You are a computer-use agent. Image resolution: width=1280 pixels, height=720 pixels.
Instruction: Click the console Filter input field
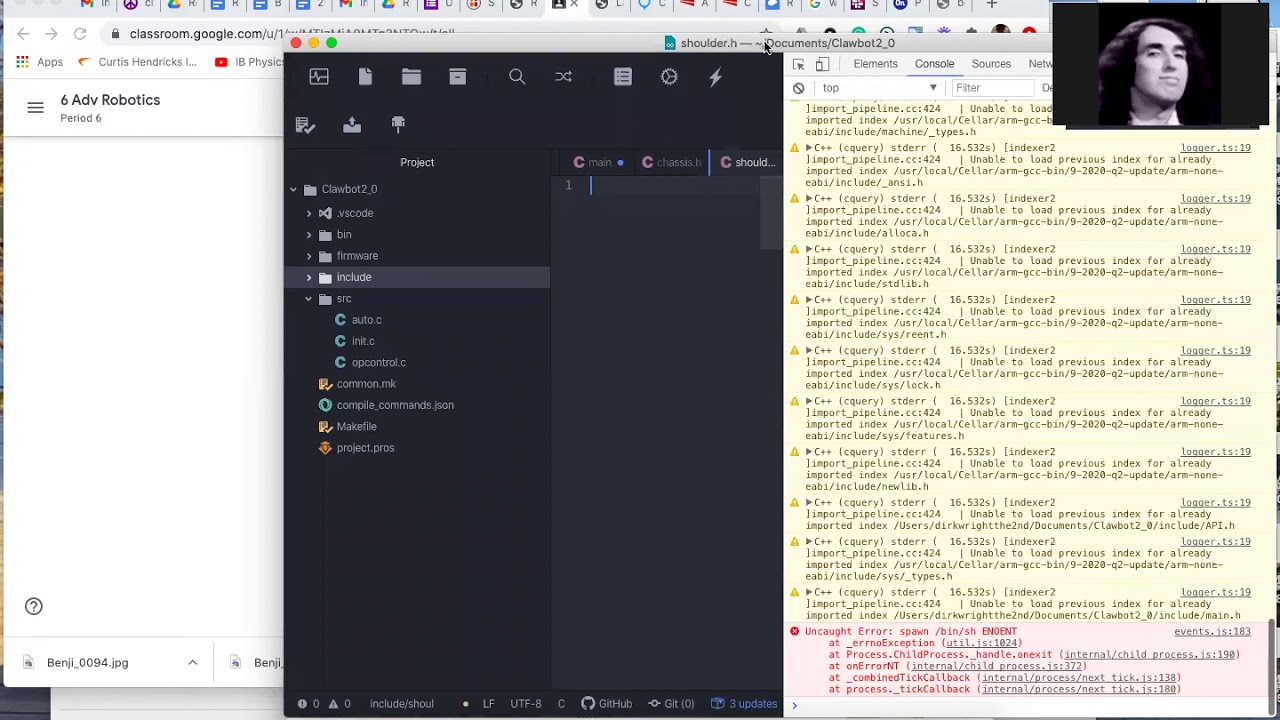pyautogui.click(x=992, y=88)
